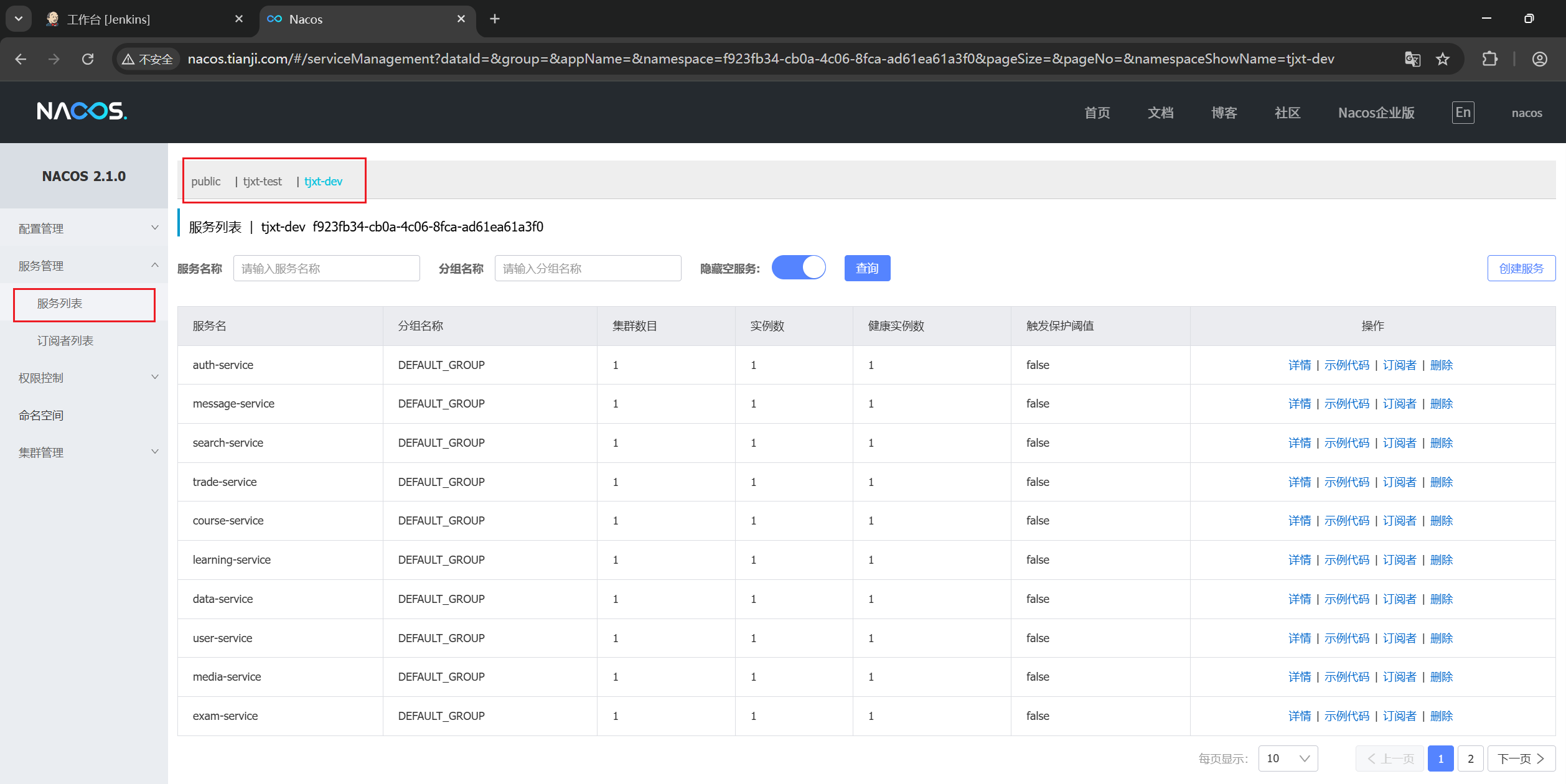This screenshot has height=784, width=1566.
Task: Open 订阅者列表 in the sidebar
Action: point(65,340)
